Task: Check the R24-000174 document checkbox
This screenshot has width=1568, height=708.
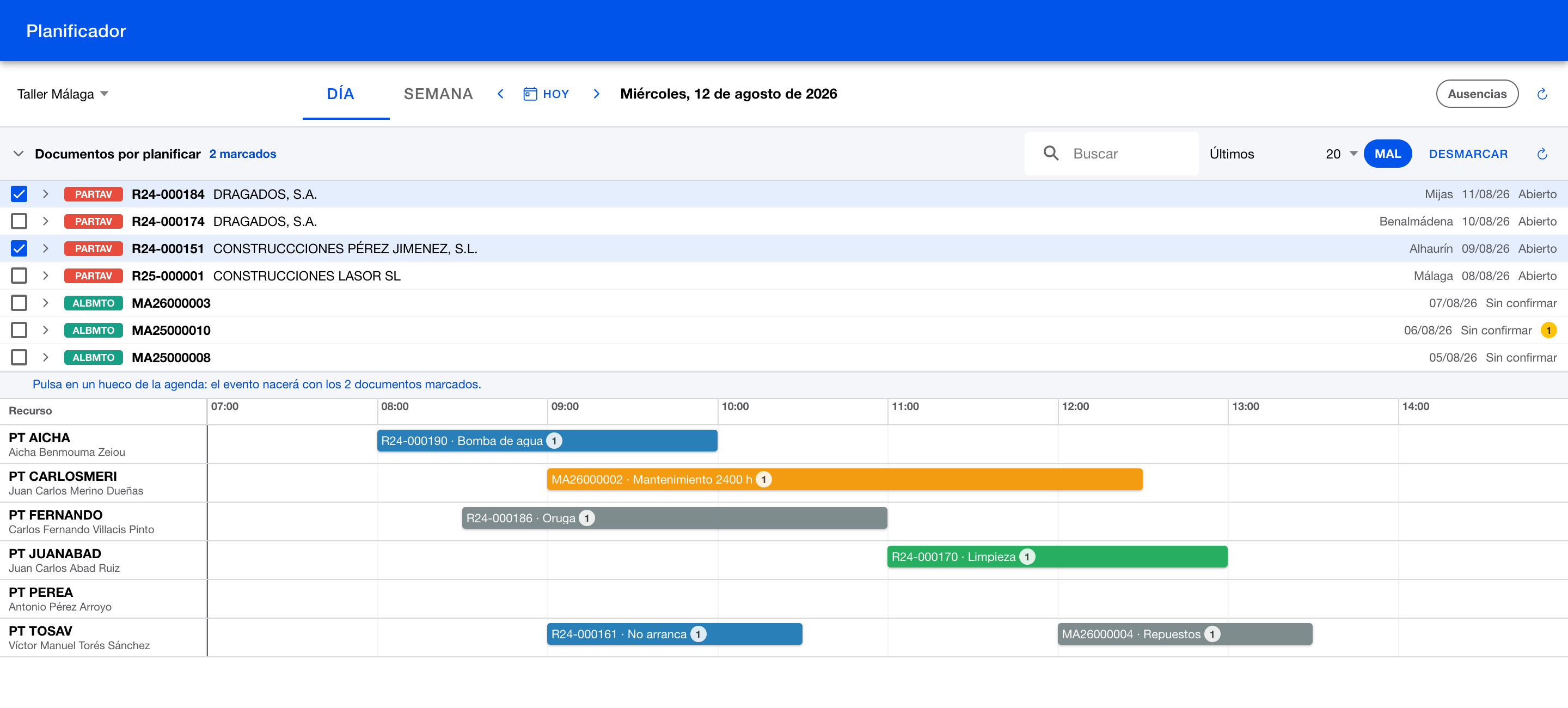Action: point(19,222)
